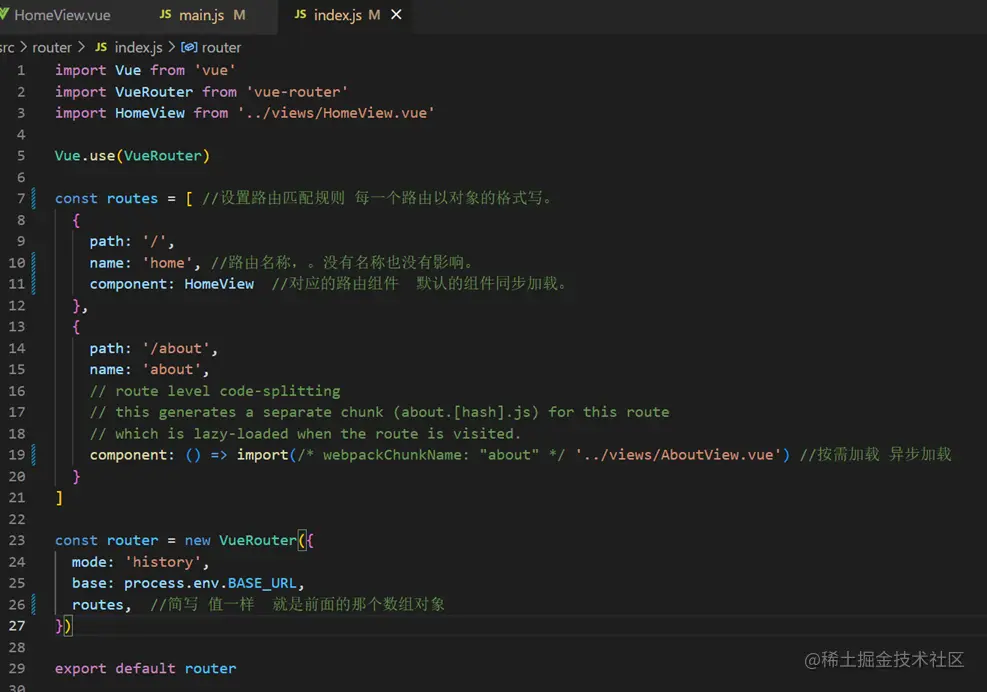Click the JS icon in breadcrumb

(101, 47)
